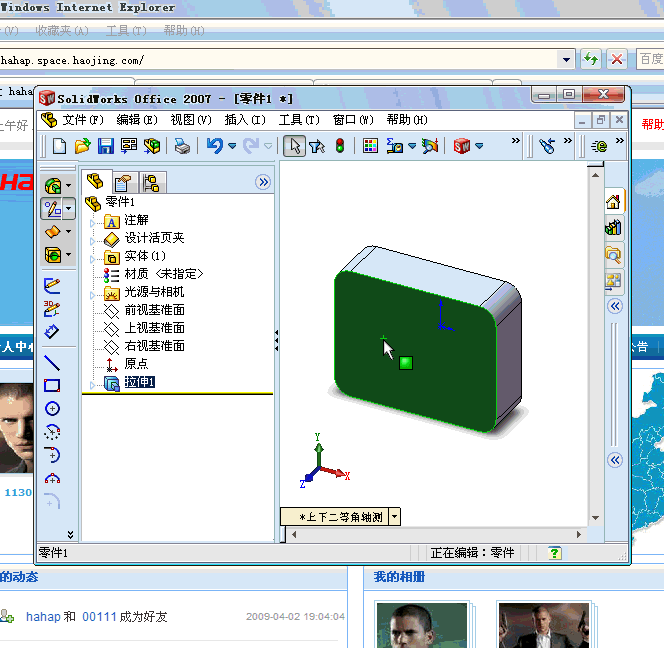Viewport: 664px width, 648px height.
Task: Click the red SolidWorks SW toolbar icon
Action: click(462, 147)
